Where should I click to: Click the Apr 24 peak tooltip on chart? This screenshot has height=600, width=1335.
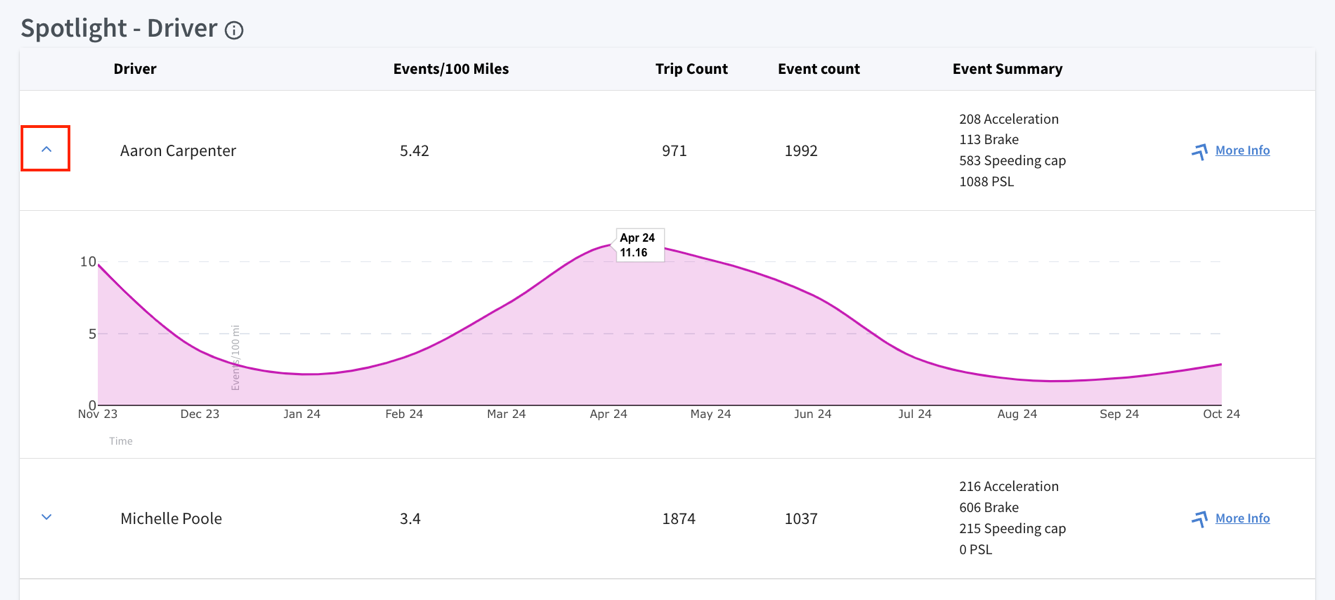pyautogui.click(x=637, y=245)
